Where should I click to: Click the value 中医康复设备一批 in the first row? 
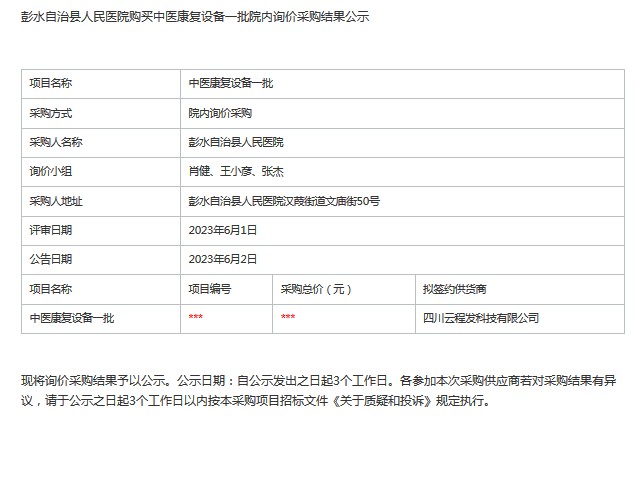coord(230,83)
